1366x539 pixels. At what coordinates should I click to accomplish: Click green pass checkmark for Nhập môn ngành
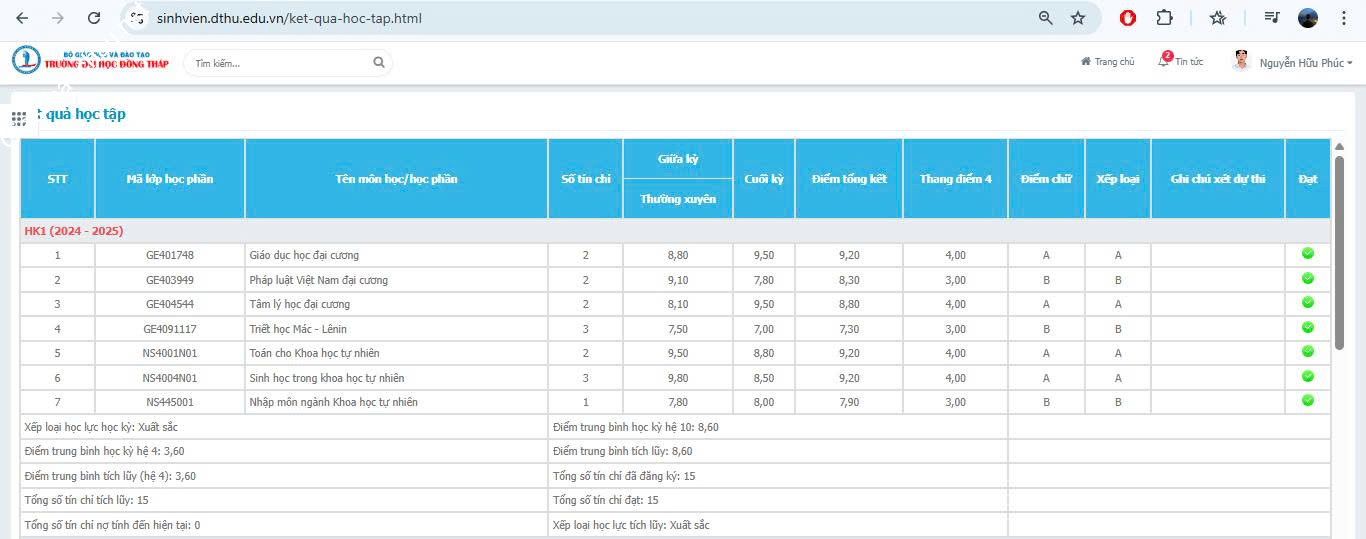[x=1307, y=401]
